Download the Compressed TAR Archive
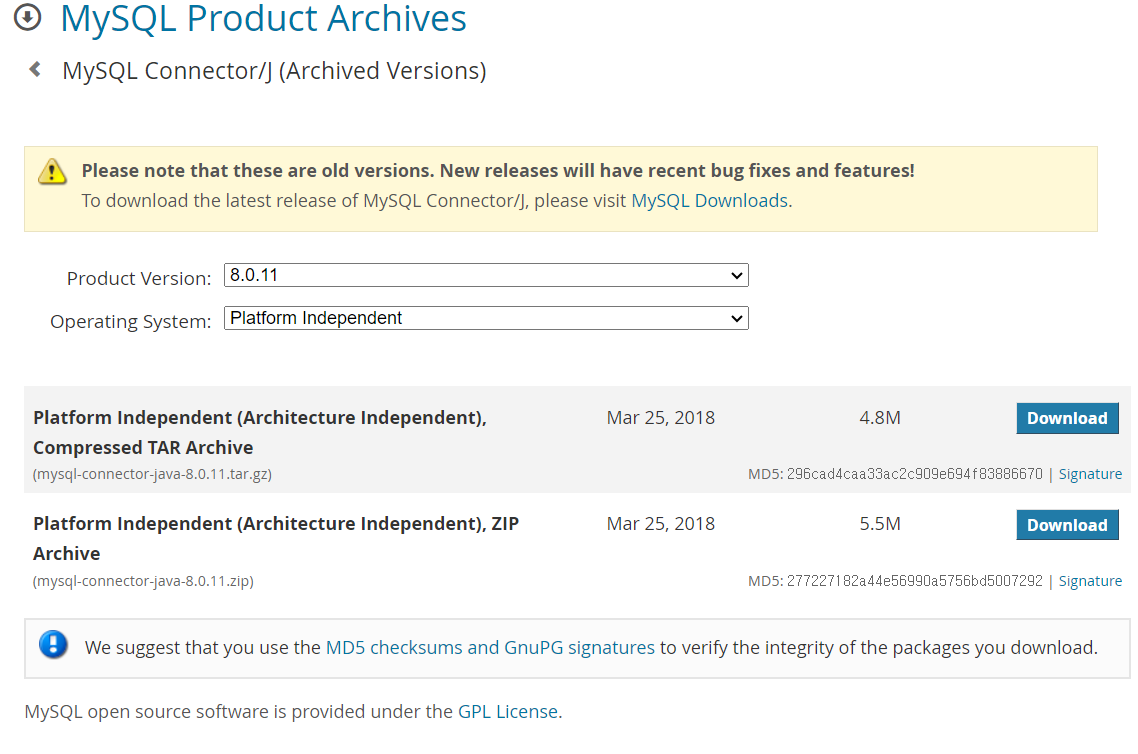Image resolution: width=1138 pixels, height=754 pixels. coord(1067,418)
